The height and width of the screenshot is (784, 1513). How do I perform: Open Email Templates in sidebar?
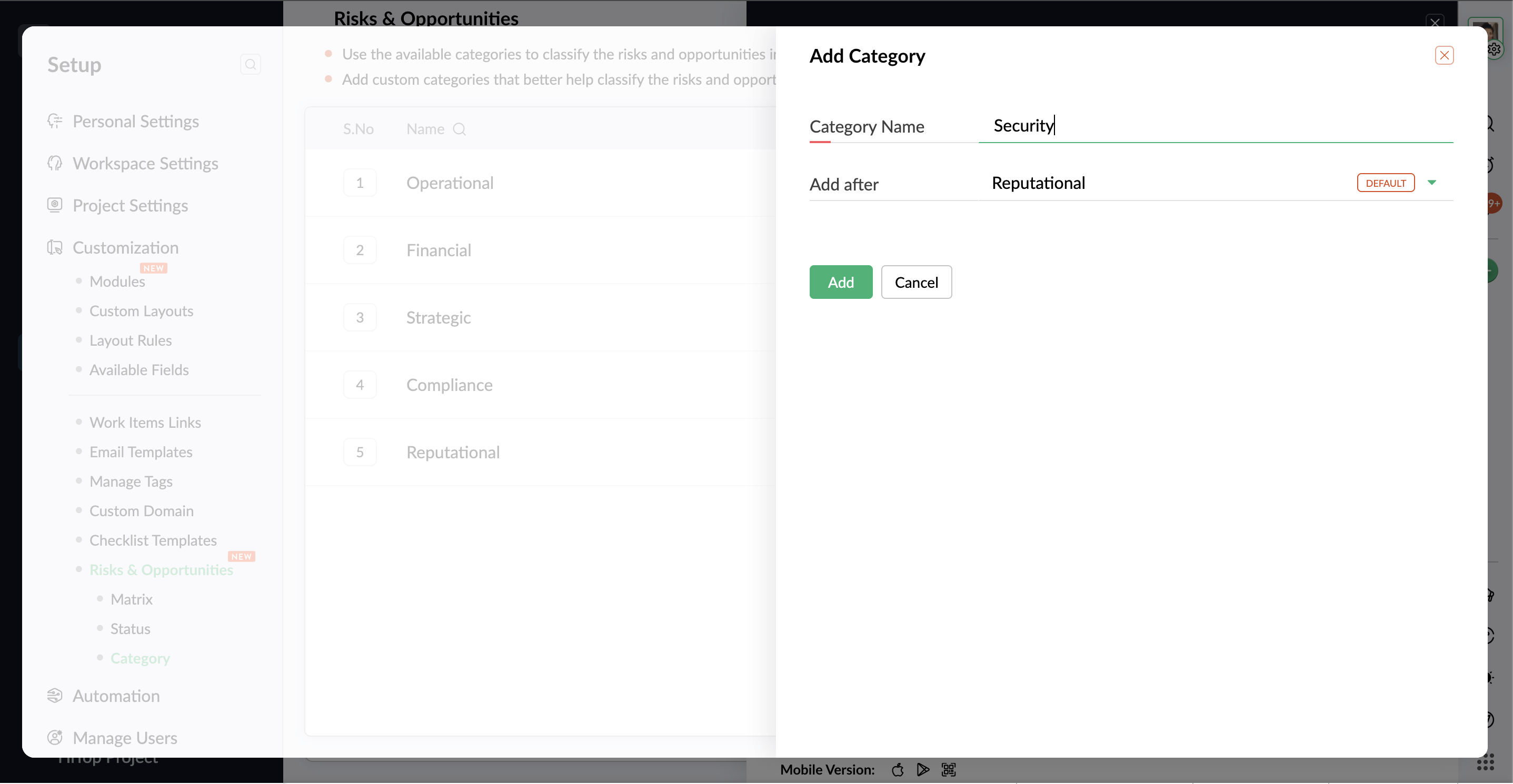click(141, 452)
